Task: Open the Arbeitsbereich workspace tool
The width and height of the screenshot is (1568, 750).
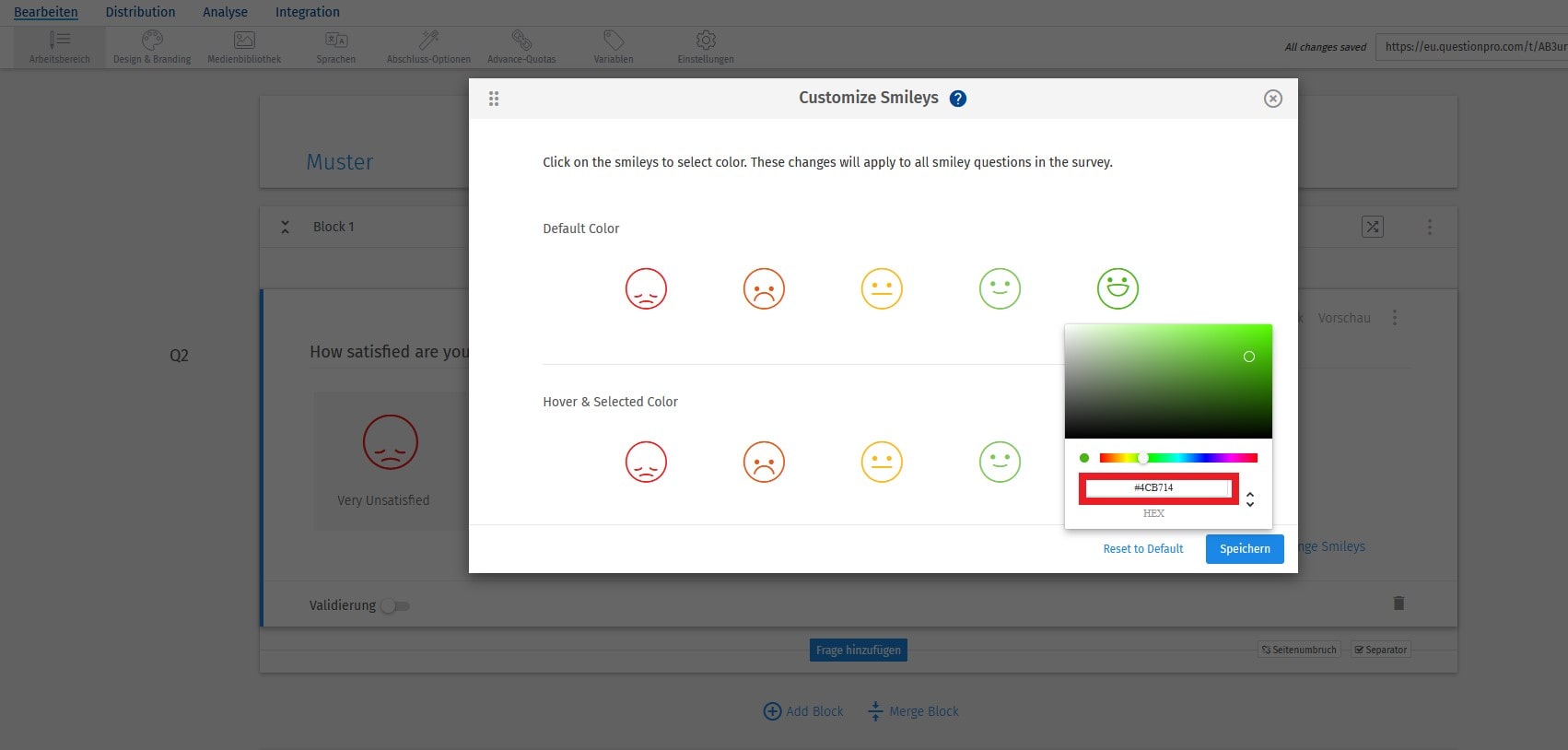Action: tap(59, 47)
